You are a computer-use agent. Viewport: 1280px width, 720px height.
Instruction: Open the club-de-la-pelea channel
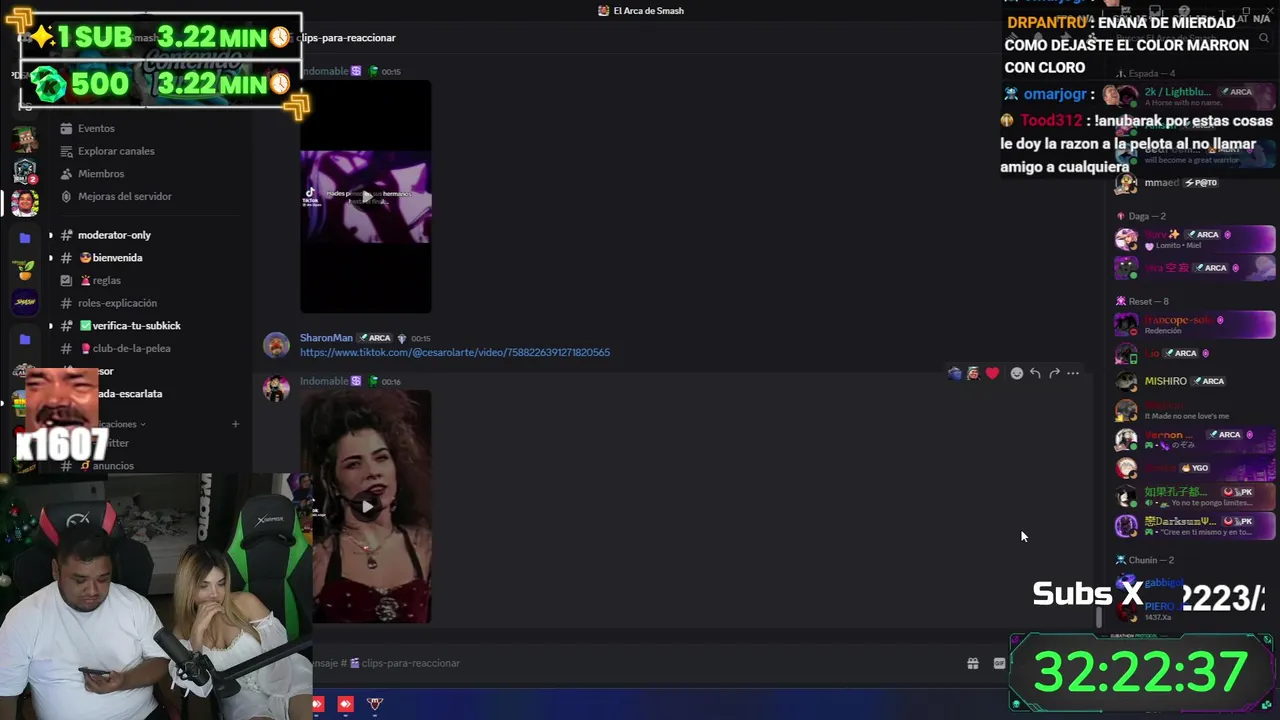click(x=124, y=349)
